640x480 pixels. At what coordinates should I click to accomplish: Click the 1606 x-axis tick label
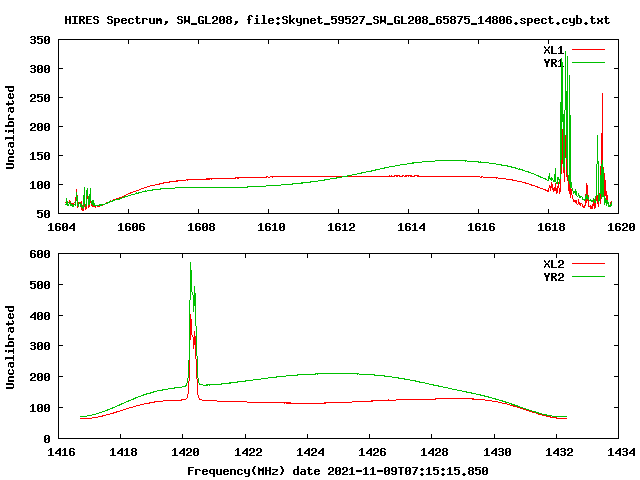coord(131,227)
